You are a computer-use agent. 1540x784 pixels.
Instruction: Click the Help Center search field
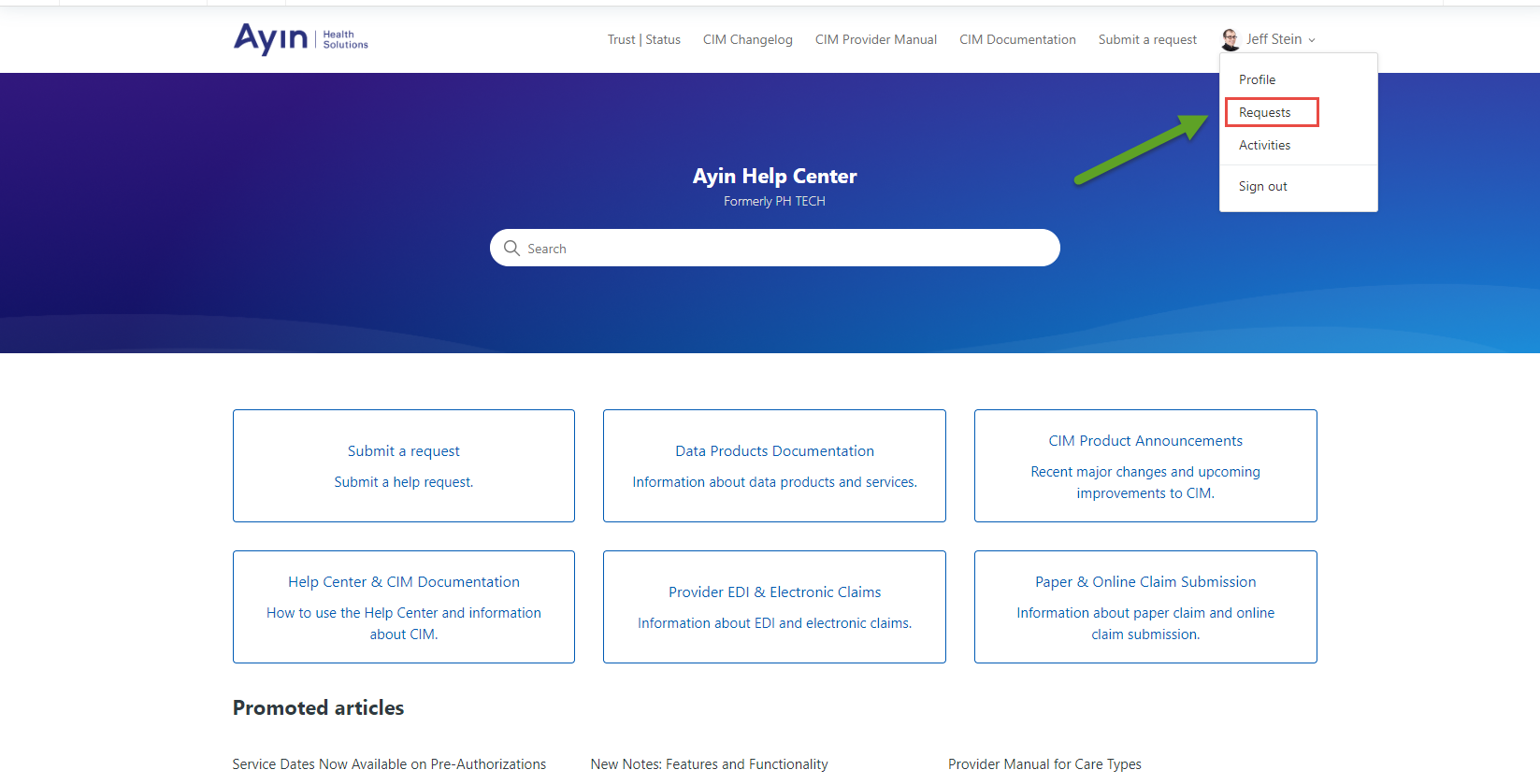pyautogui.click(x=775, y=248)
